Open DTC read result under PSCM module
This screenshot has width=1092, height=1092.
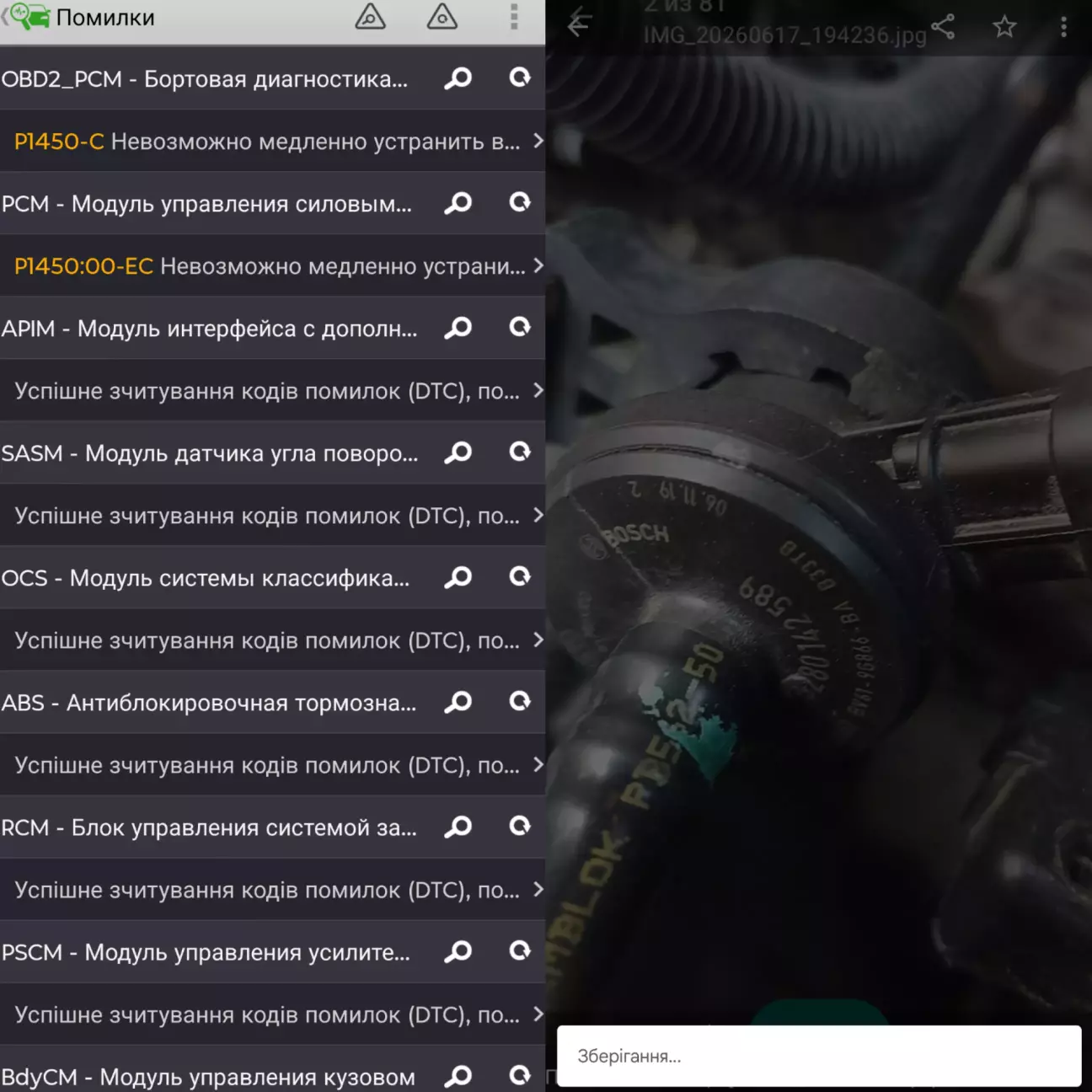pyautogui.click(x=273, y=1014)
